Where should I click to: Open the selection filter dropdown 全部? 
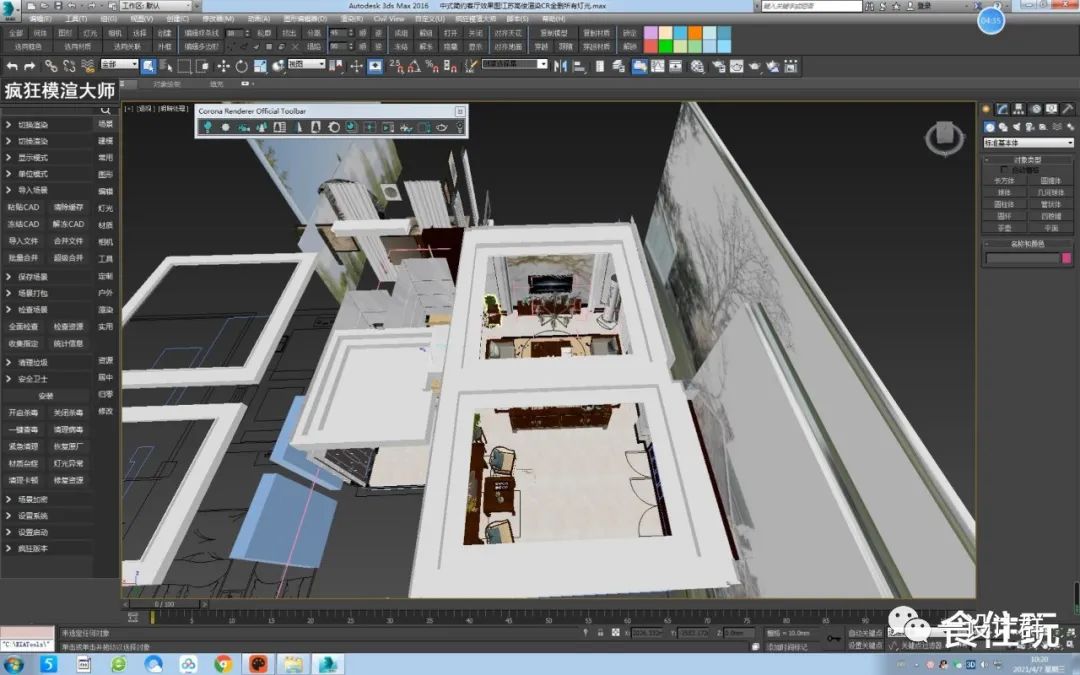click(x=119, y=64)
